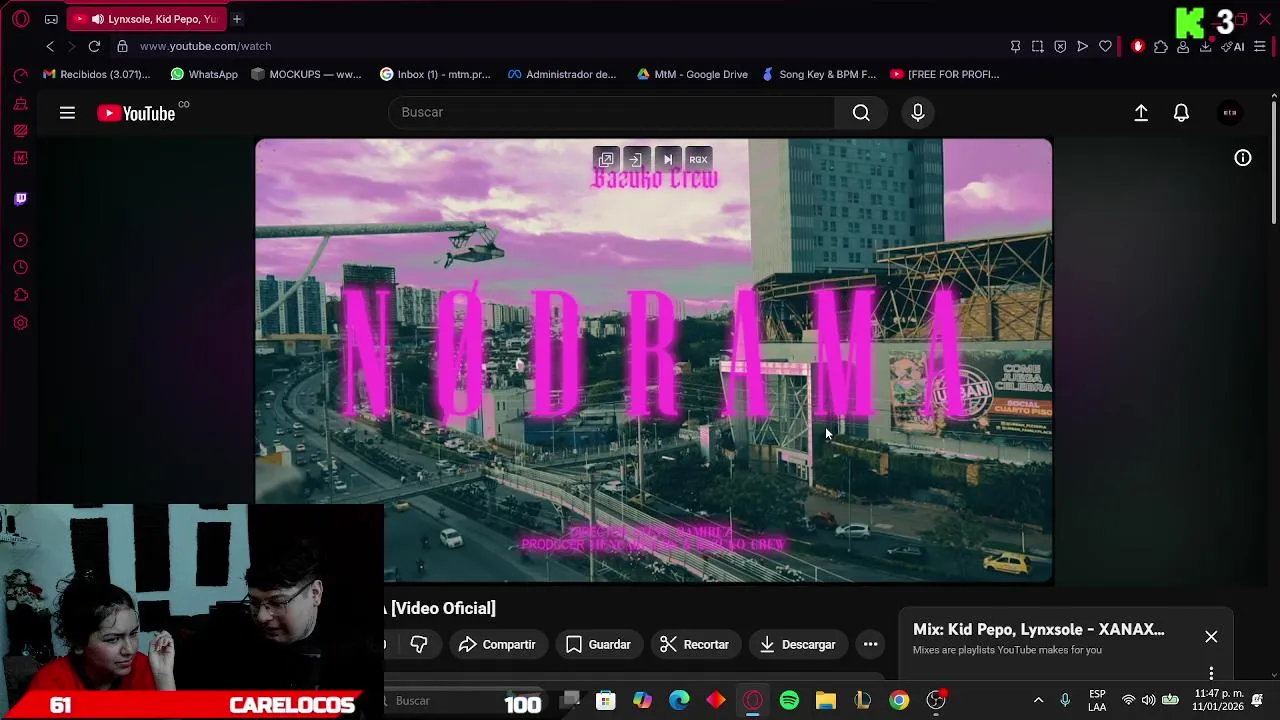Click the YouTube Buscar search field
Image resolution: width=1280 pixels, height=720 pixels.
tap(611, 112)
